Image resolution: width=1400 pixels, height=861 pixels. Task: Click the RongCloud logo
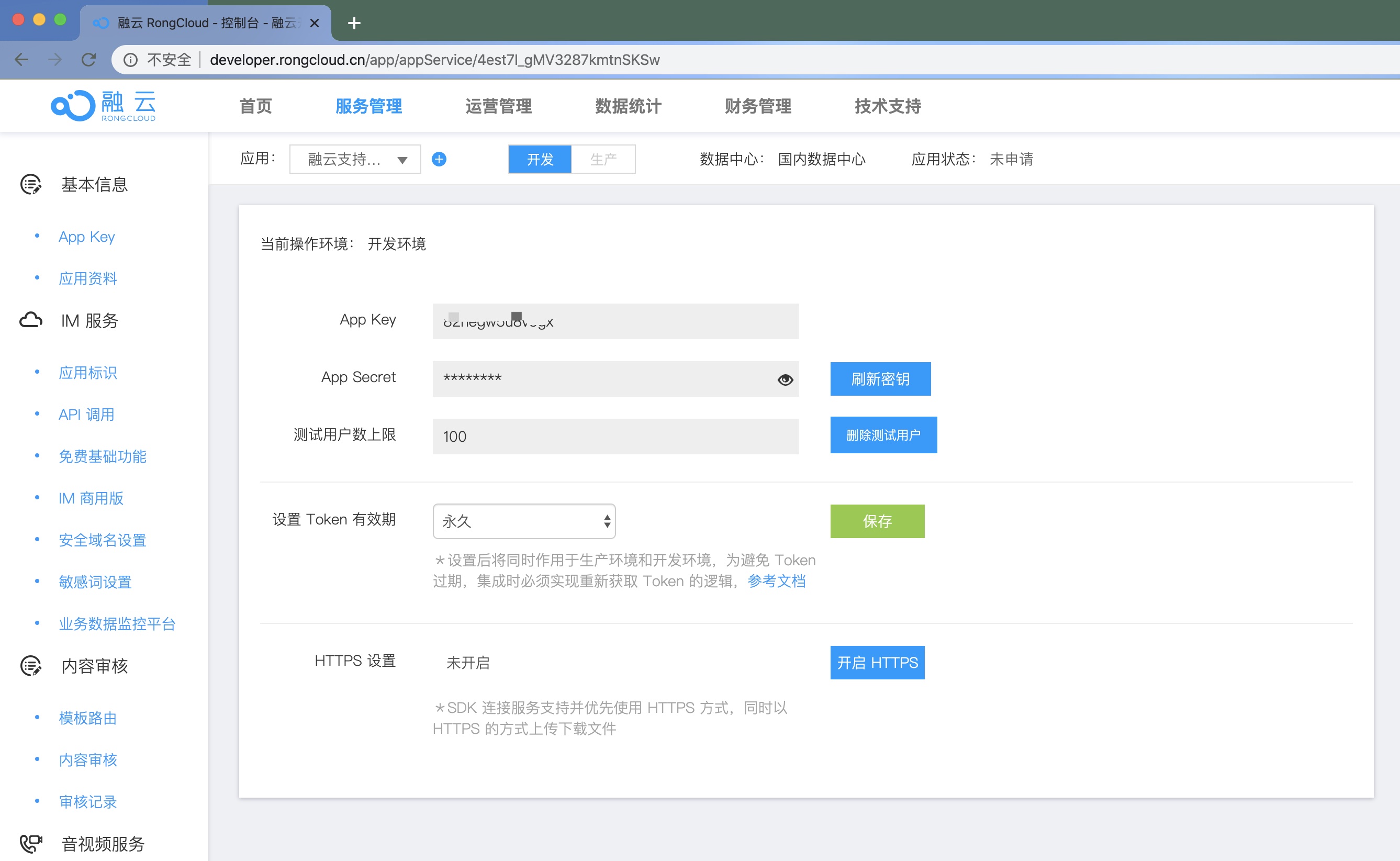[103, 105]
